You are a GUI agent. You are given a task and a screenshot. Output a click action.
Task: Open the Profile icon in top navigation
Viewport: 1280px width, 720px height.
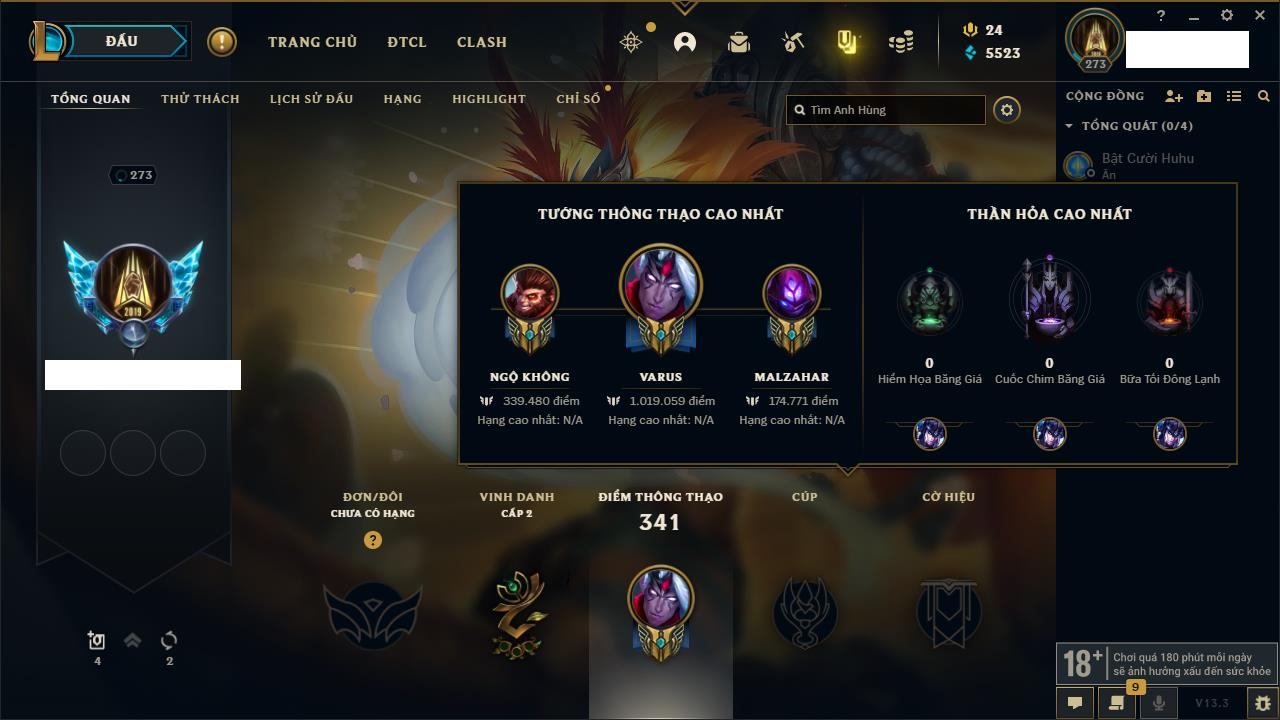click(685, 42)
